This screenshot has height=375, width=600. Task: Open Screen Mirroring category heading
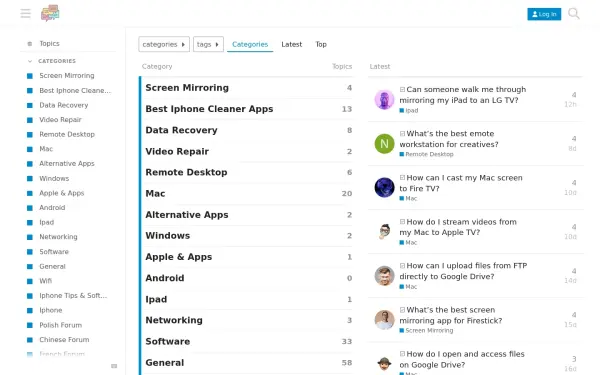point(187,88)
